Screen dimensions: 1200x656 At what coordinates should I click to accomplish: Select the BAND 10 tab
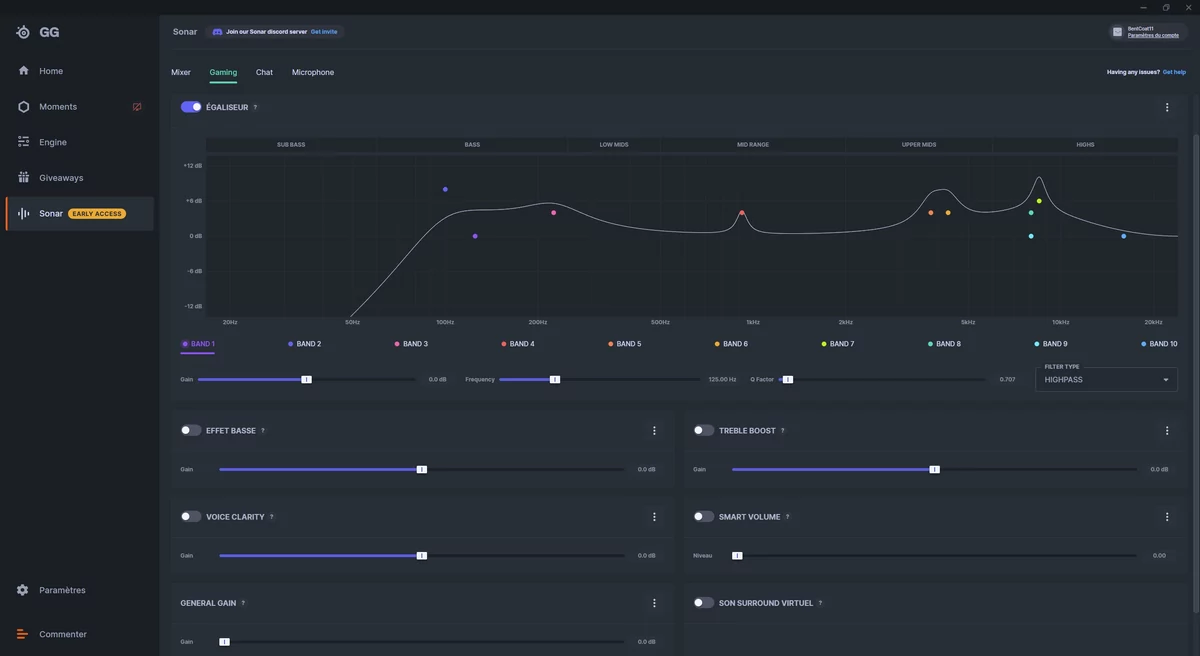coord(1159,344)
